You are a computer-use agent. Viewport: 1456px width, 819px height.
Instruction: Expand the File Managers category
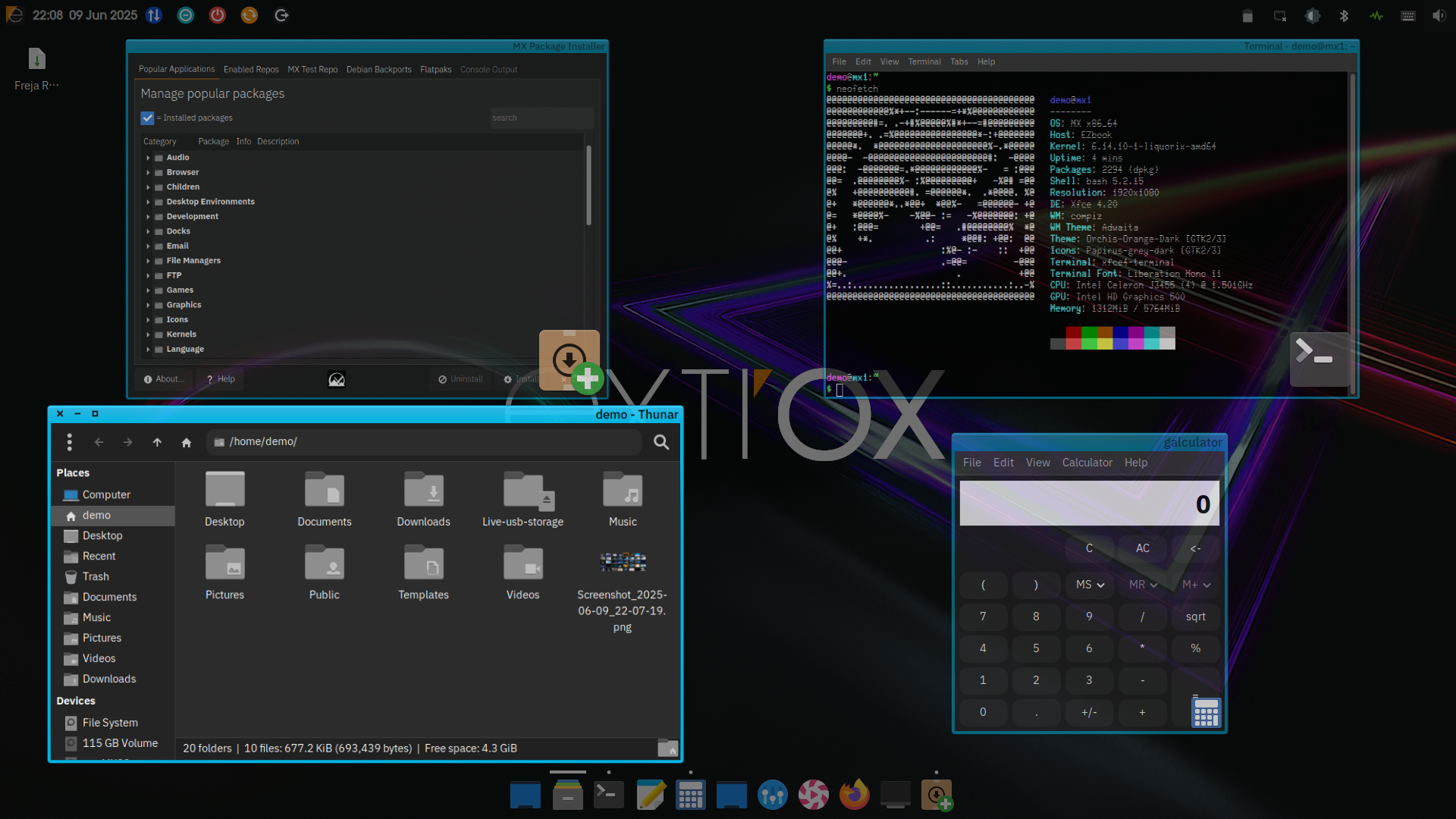(148, 261)
